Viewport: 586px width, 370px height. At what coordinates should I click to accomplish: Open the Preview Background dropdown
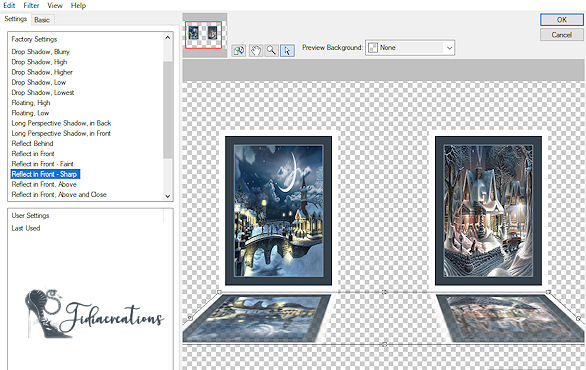[410, 48]
